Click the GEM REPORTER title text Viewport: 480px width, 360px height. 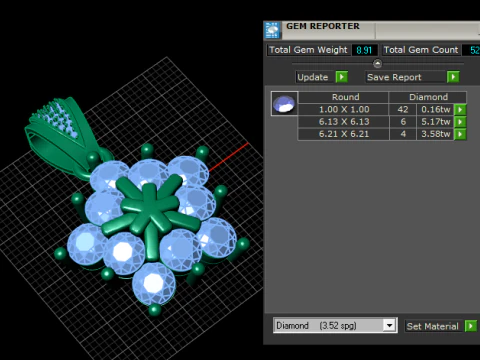(323, 26)
